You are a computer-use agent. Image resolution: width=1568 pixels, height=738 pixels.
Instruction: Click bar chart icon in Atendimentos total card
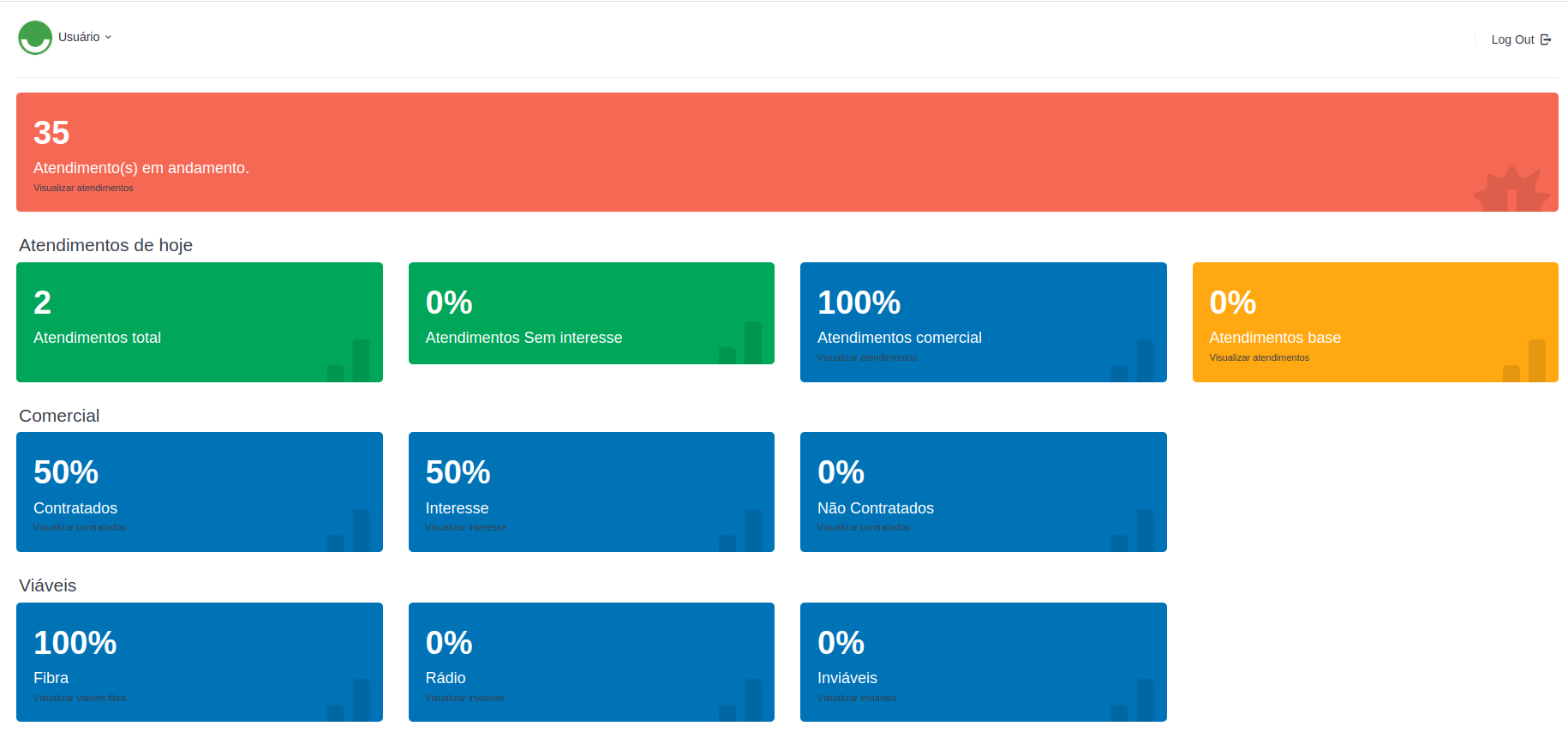[350, 362]
